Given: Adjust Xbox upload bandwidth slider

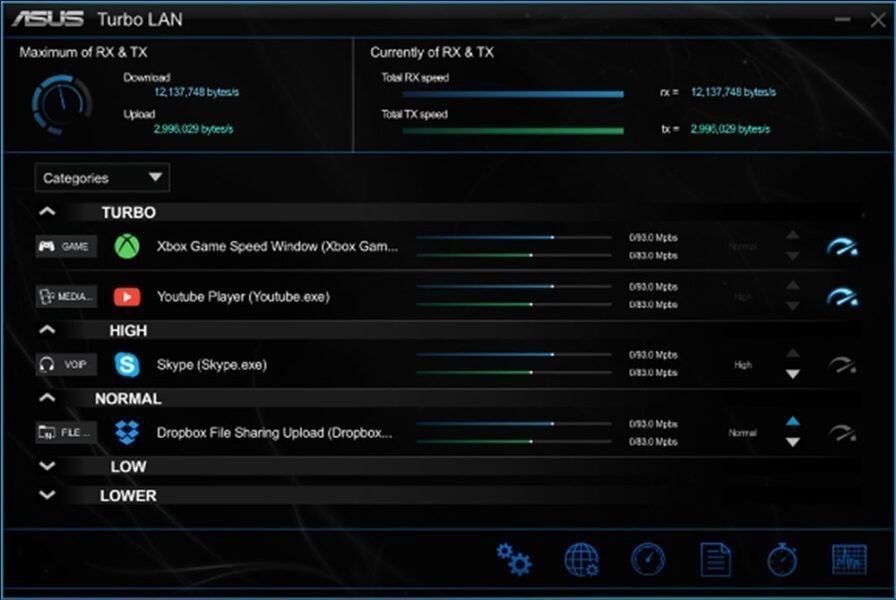Looking at the screenshot, I should (514, 255).
